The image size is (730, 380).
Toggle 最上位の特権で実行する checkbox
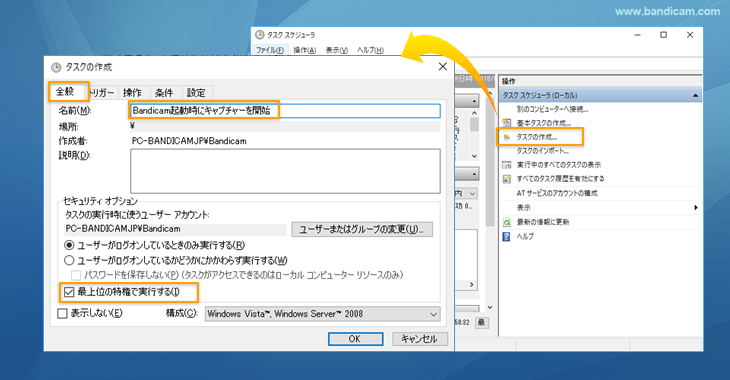tap(69, 292)
